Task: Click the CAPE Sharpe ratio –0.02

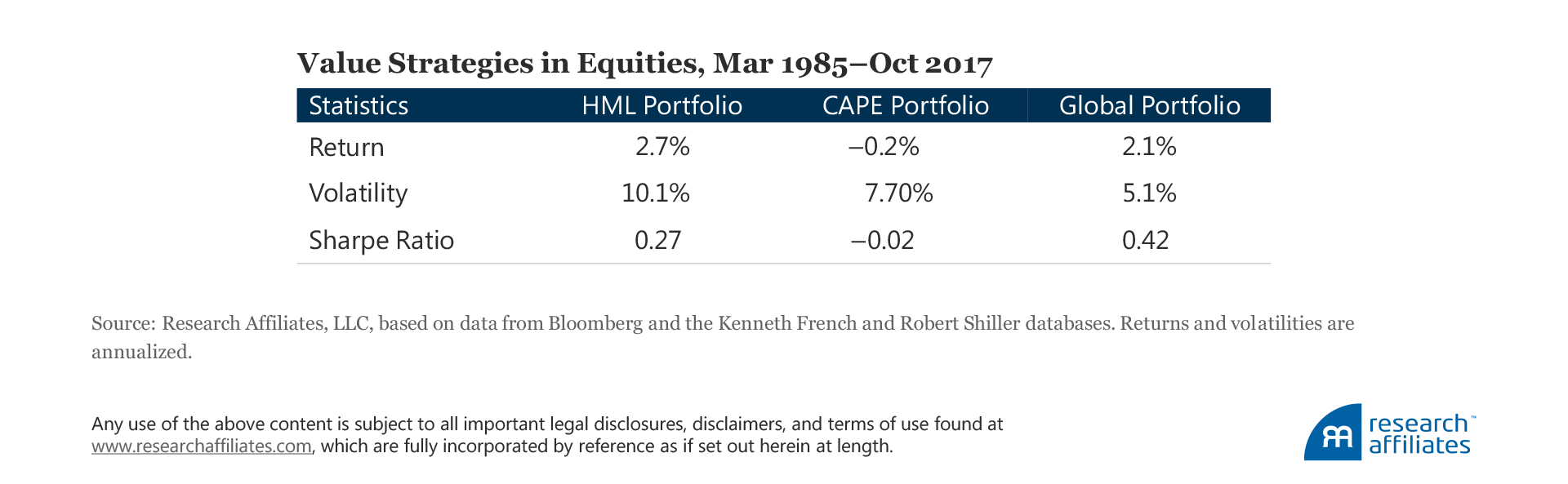Action: pos(882,241)
